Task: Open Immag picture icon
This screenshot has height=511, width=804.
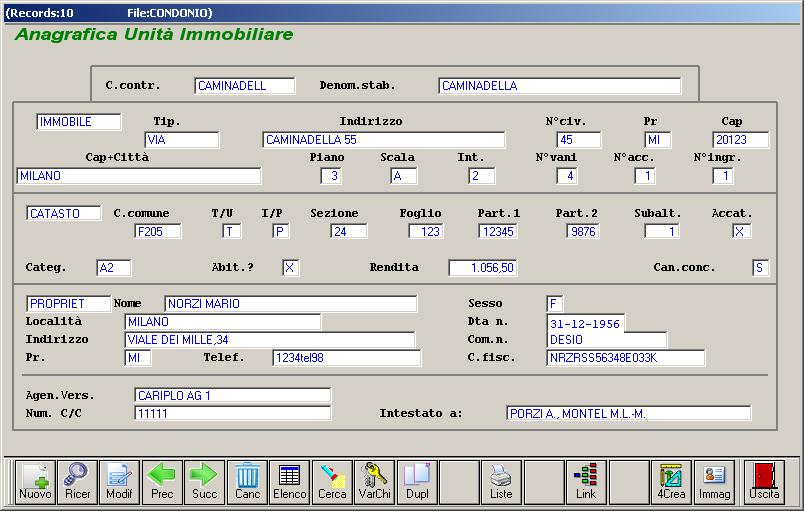Action: [x=714, y=482]
